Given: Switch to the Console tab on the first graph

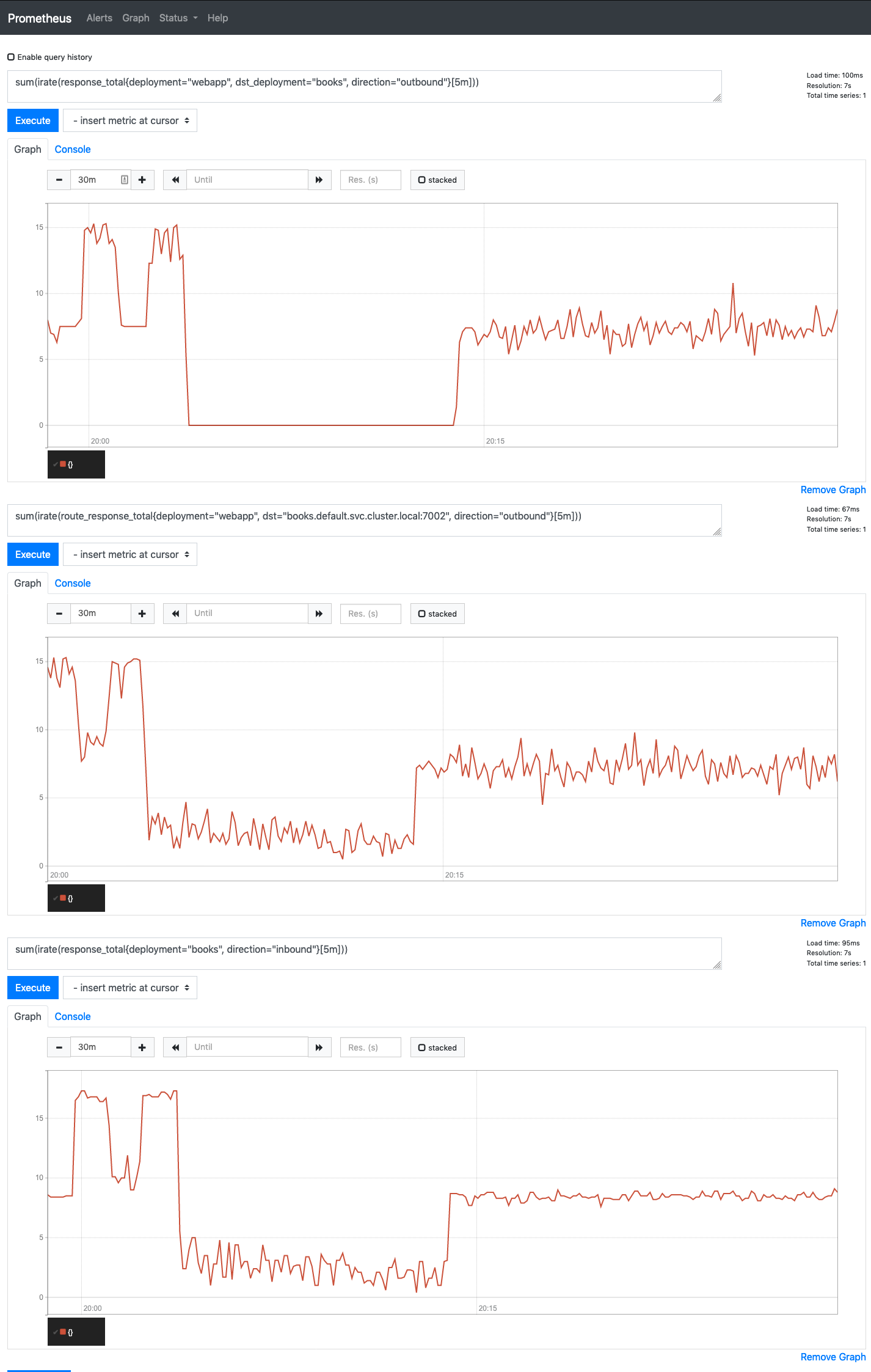Looking at the screenshot, I should point(72,149).
